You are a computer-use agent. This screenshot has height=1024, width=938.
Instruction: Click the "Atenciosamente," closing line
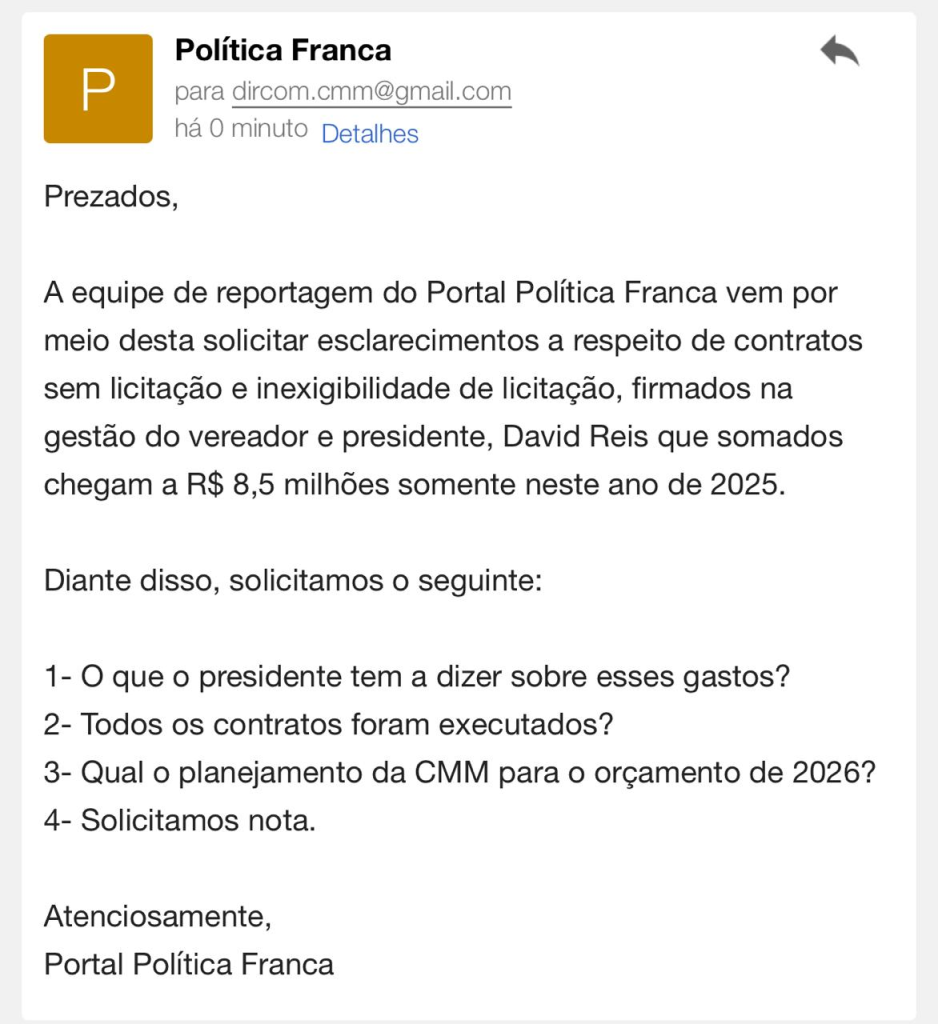coord(157,916)
